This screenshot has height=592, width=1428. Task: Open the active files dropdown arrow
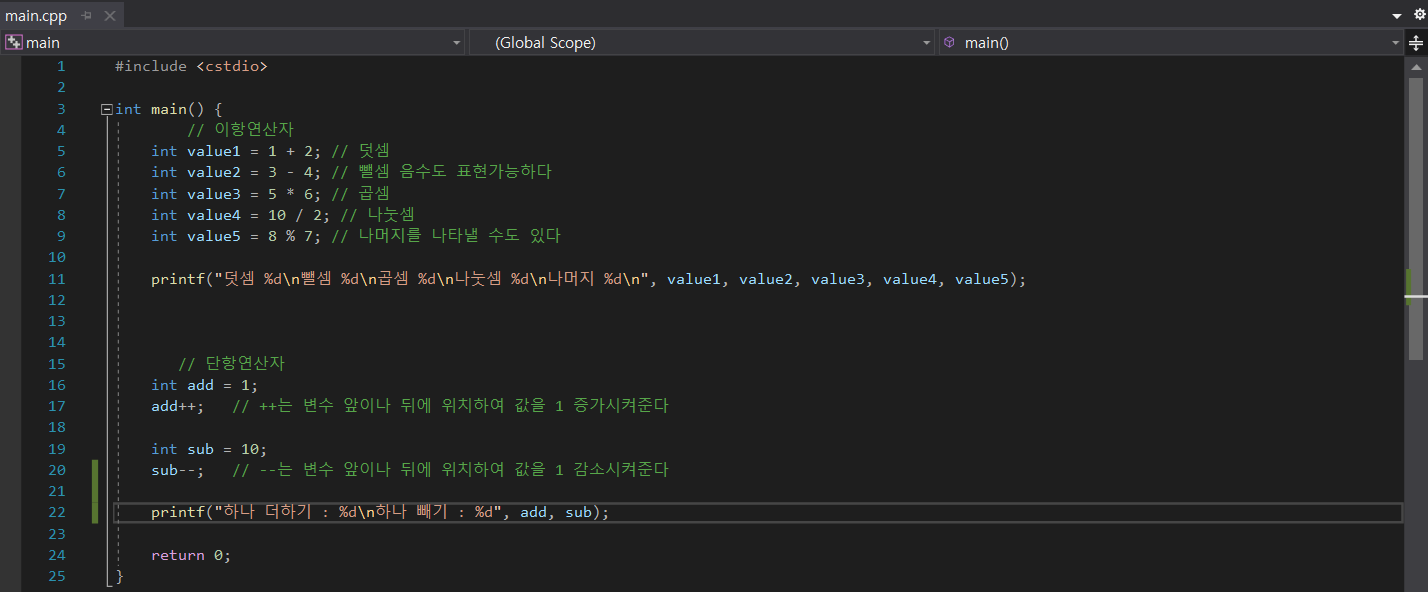coord(1397,16)
